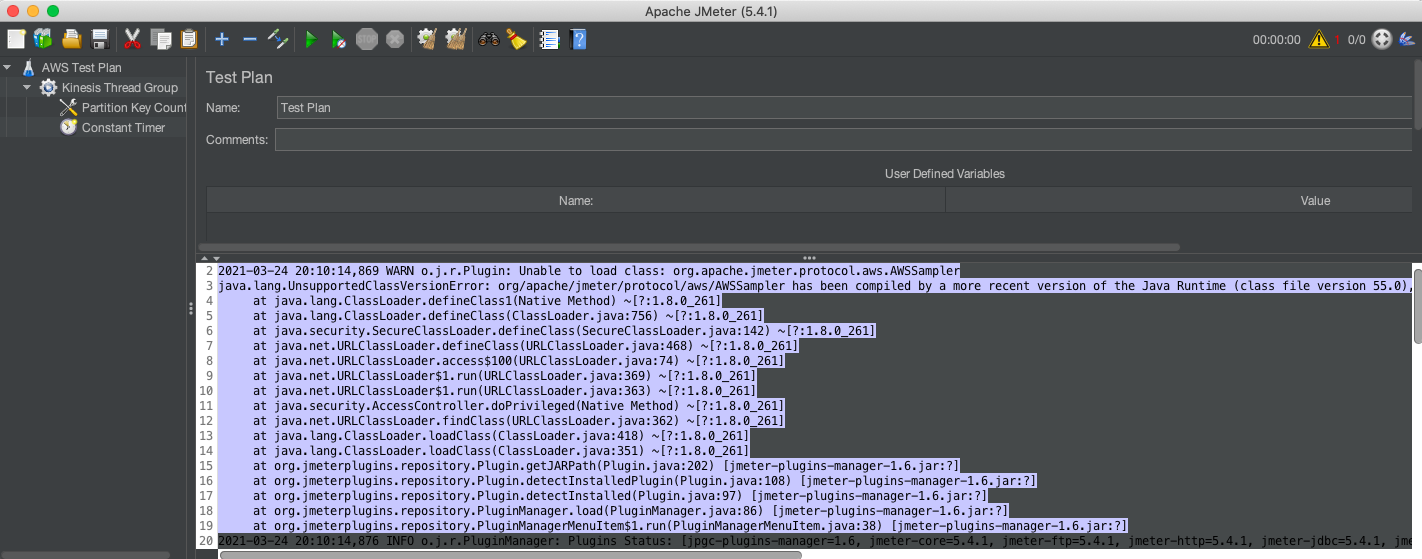The width and height of the screenshot is (1422, 559).
Task: Click the split pane divider dots handle
Action: [809, 258]
